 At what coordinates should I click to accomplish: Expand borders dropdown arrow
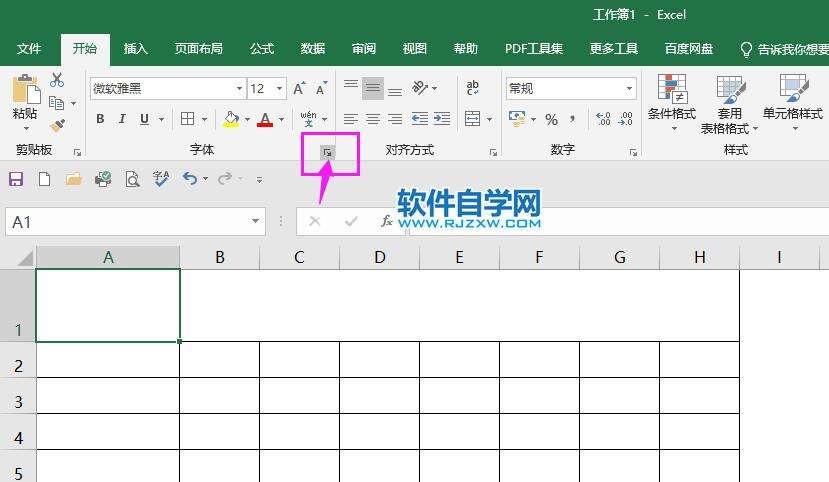click(204, 119)
